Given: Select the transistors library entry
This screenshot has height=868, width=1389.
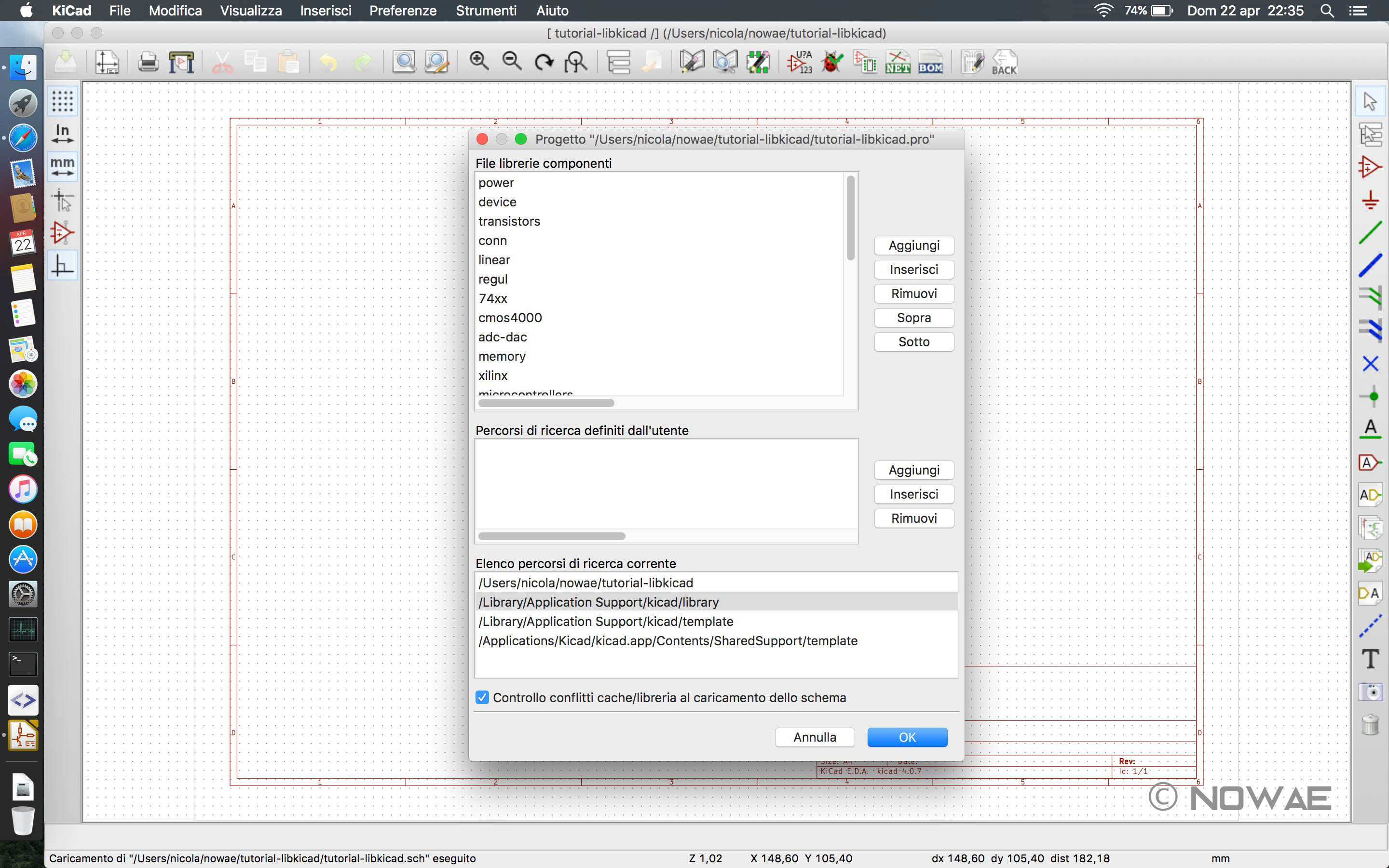Looking at the screenshot, I should click(659, 221).
